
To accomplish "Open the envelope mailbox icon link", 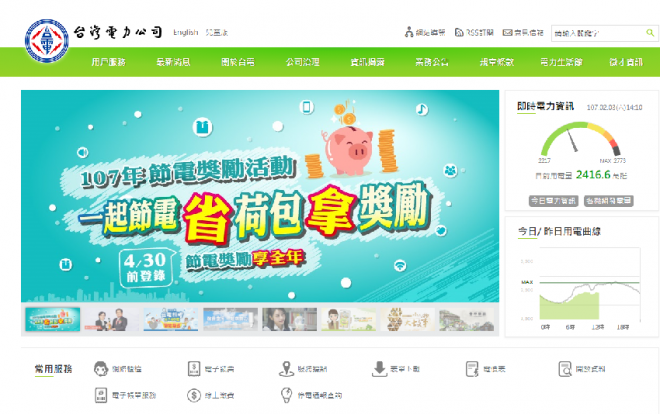I will (507, 32).
